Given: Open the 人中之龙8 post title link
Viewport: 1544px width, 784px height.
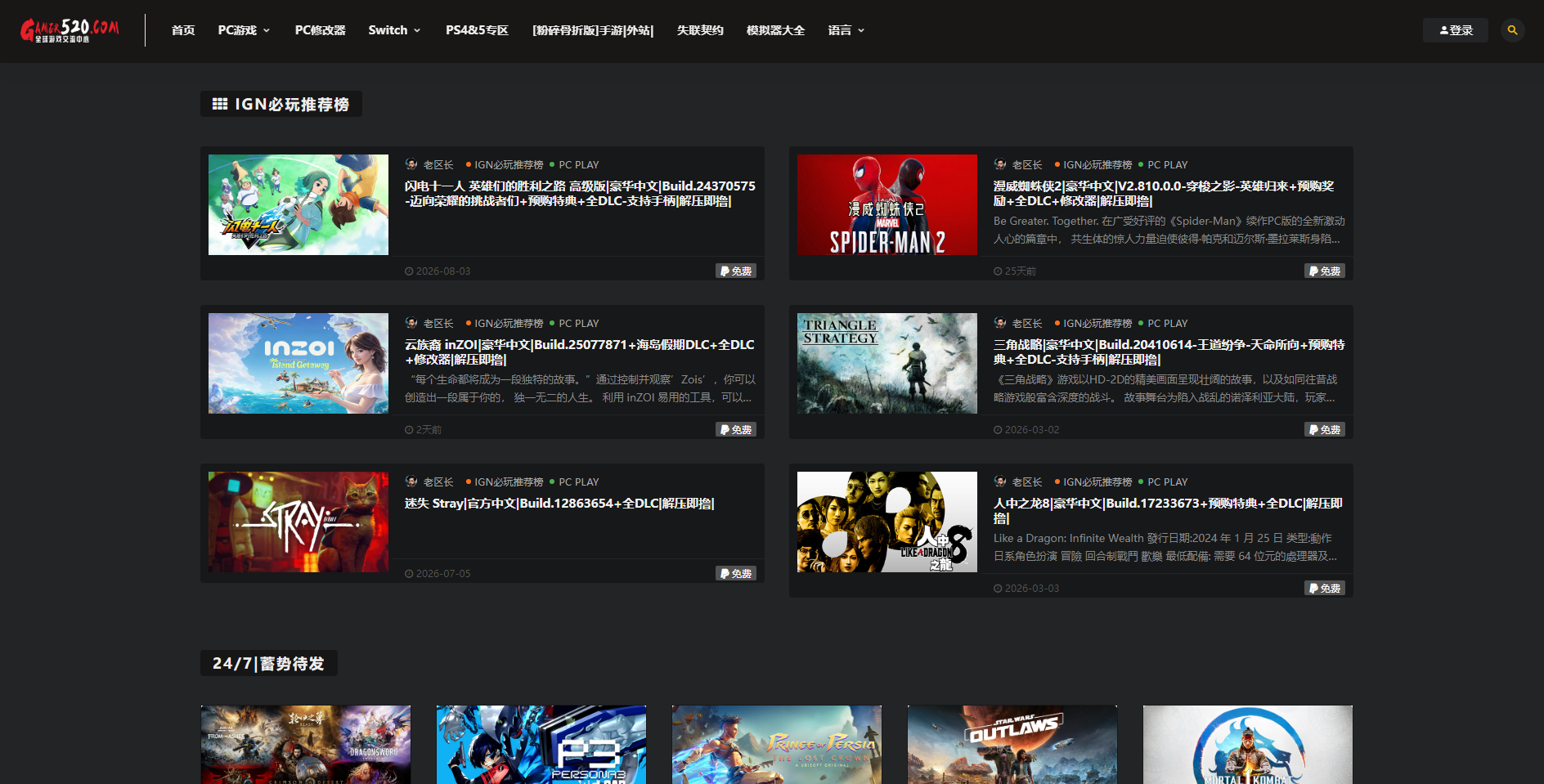Looking at the screenshot, I should pyautogui.click(x=1168, y=511).
